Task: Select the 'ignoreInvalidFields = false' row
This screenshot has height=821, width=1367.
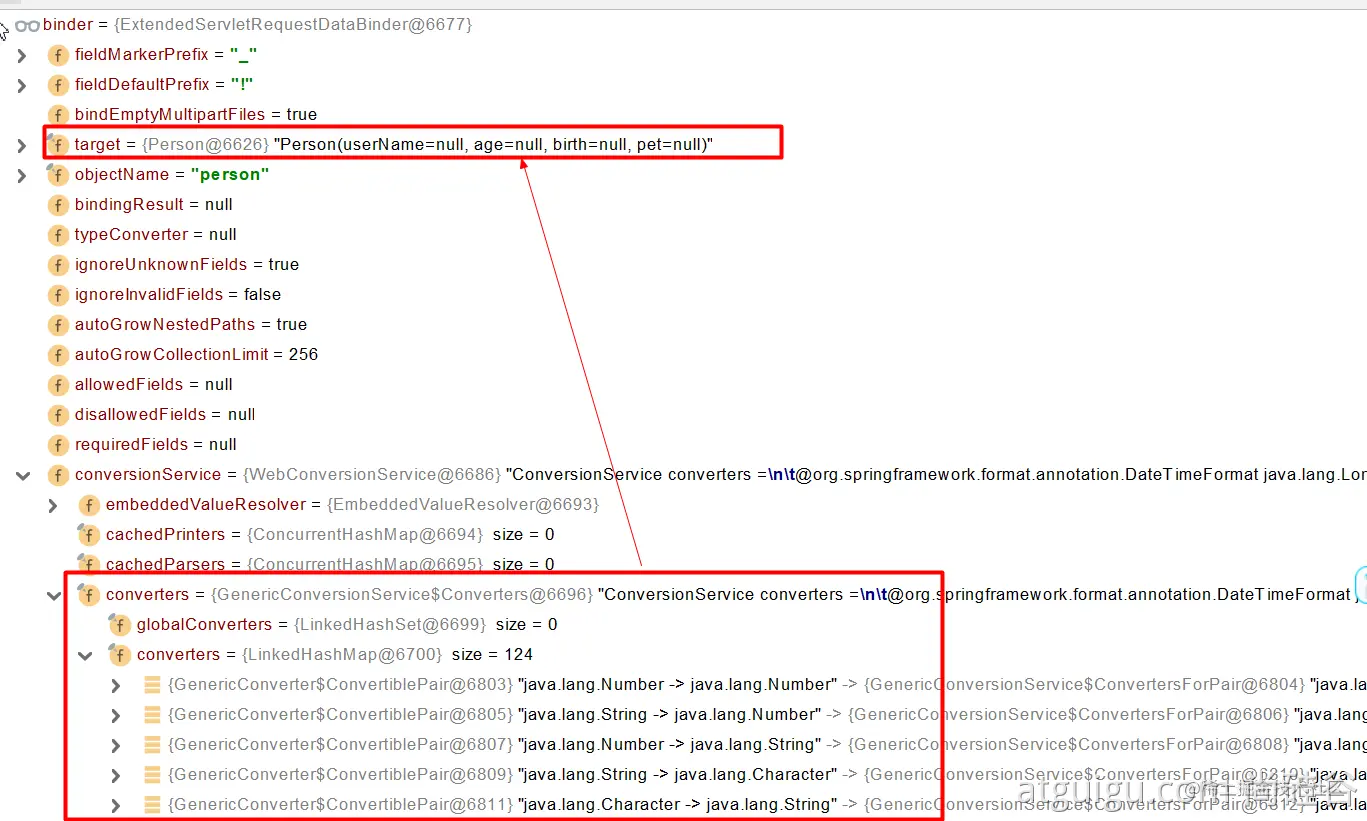Action: coord(178,295)
